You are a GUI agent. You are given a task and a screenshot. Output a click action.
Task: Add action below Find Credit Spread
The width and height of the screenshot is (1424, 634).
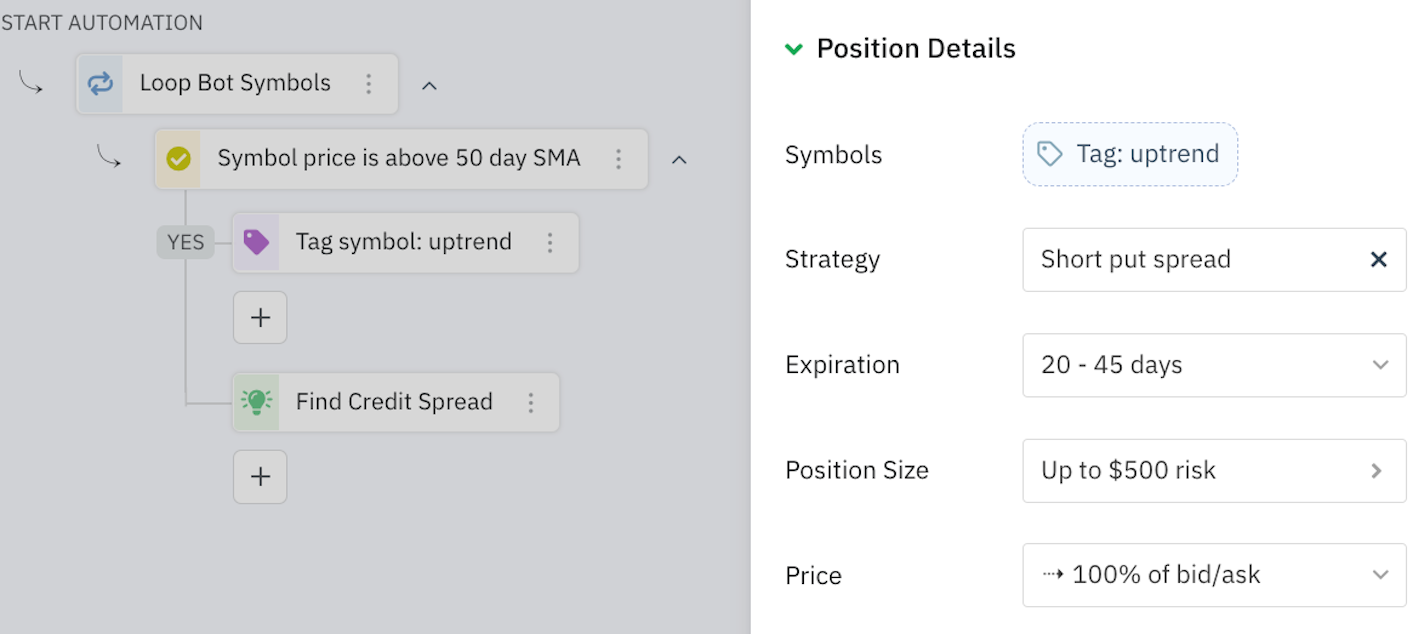[260, 477]
